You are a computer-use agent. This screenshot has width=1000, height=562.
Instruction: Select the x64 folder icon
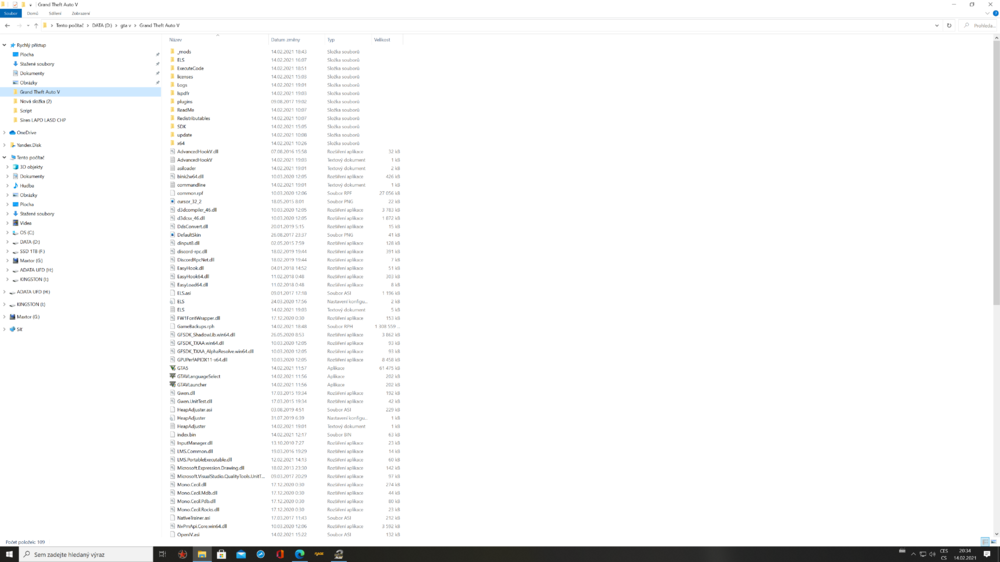click(172, 143)
